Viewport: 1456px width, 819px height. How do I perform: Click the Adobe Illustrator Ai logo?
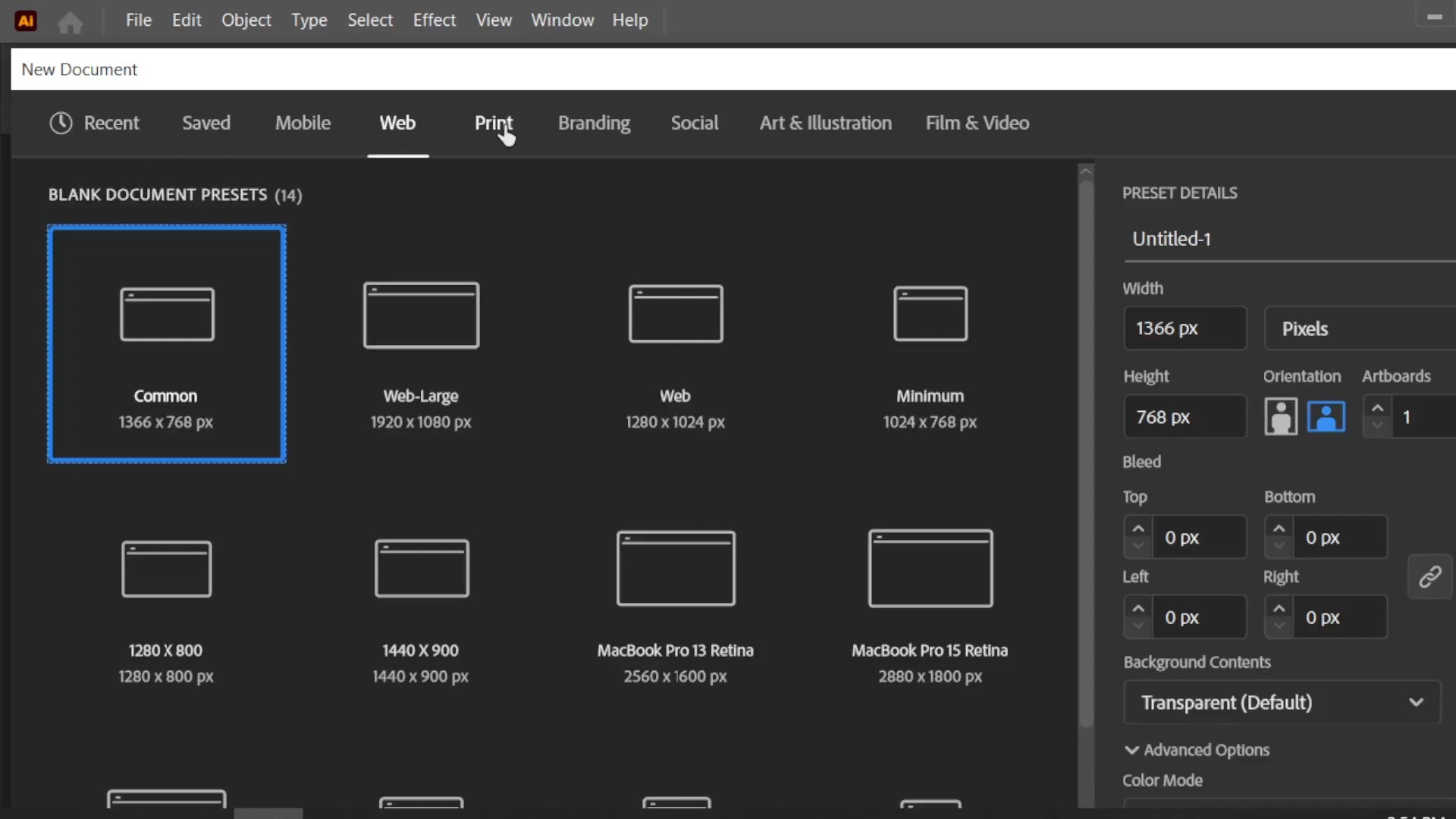click(x=26, y=20)
